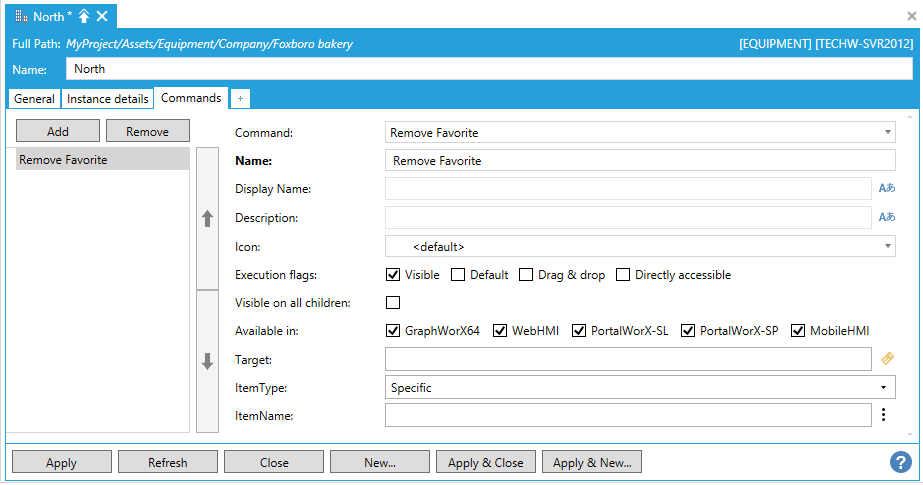Image resolution: width=923 pixels, height=485 pixels.
Task: Click the pin-up arrow icon on North tab
Action: [84, 16]
